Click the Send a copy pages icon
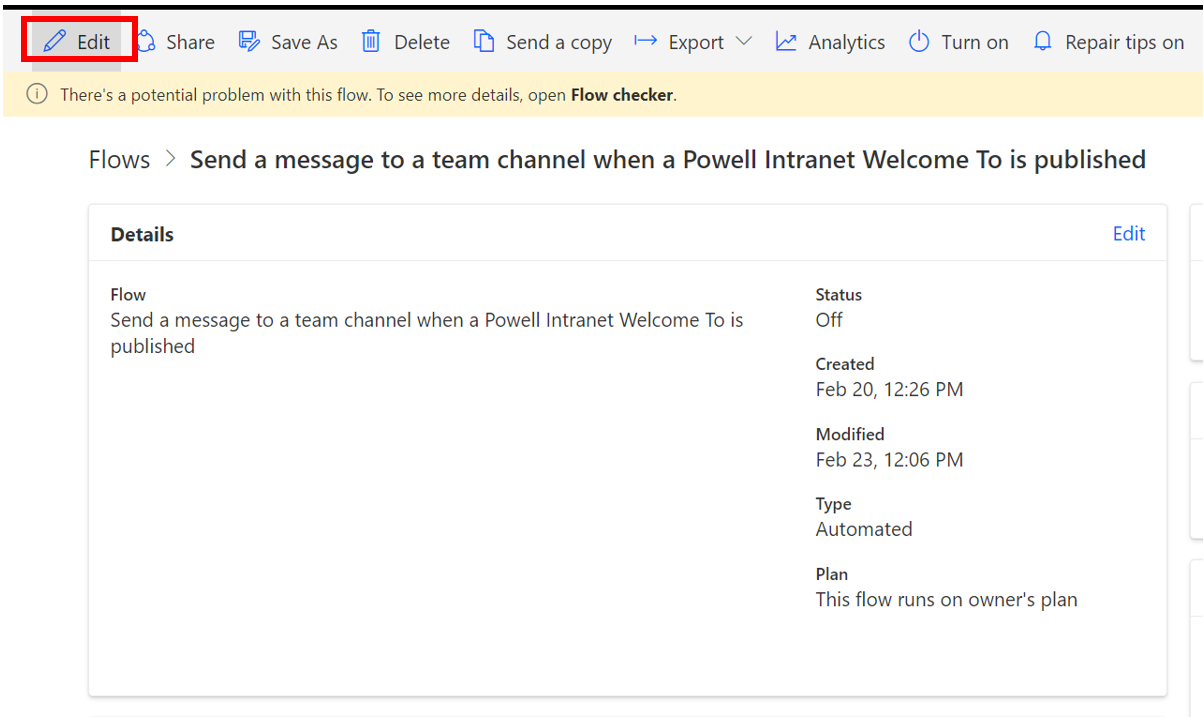Screen dimensions: 1204x717 [484, 42]
